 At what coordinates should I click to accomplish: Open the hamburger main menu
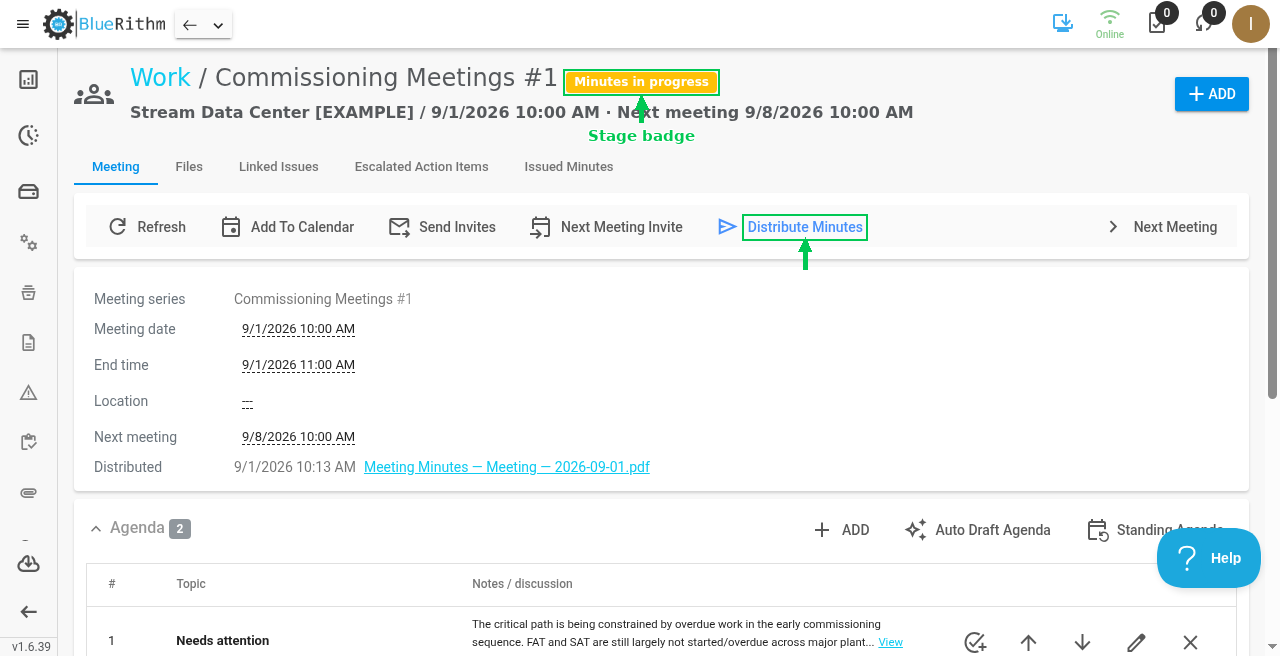point(23,24)
